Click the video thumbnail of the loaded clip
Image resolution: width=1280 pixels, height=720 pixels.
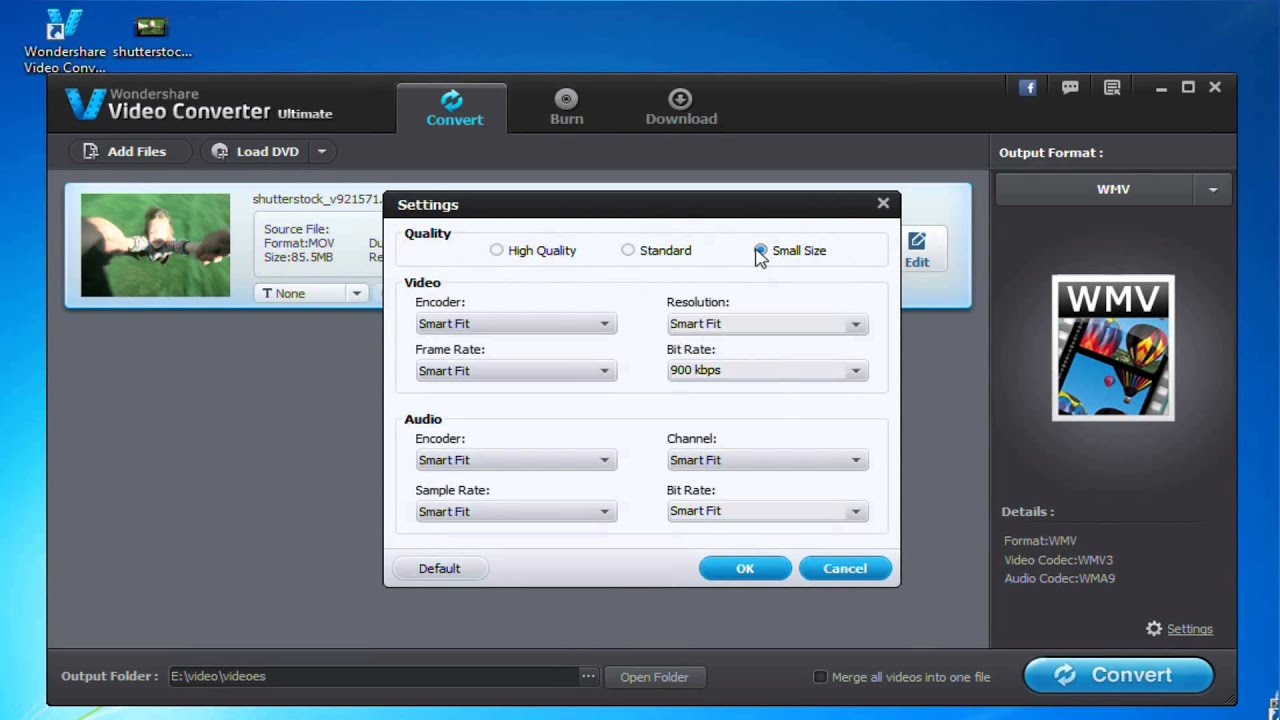[x=155, y=245]
